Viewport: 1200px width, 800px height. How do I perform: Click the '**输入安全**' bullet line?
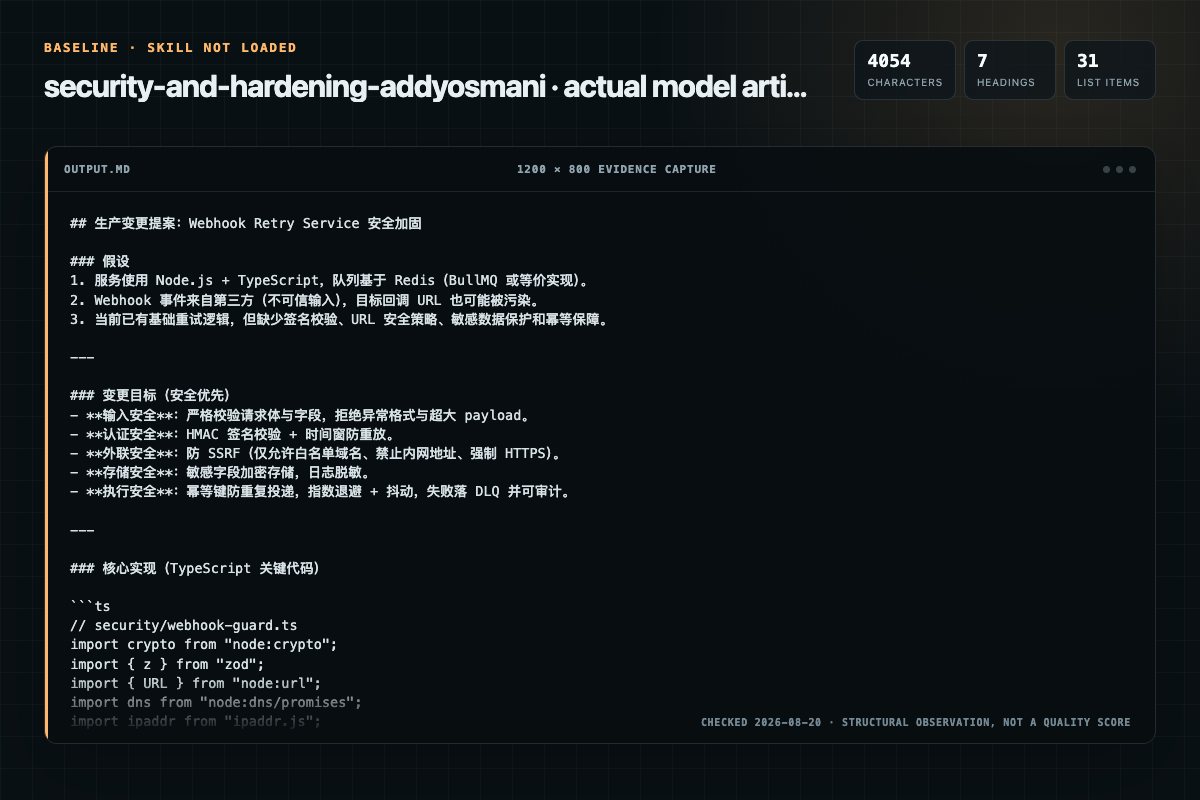click(x=300, y=415)
